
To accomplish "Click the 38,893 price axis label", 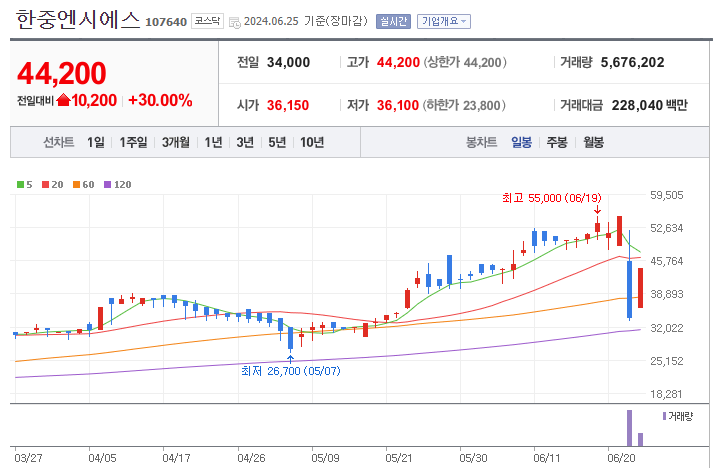I will tap(667, 294).
